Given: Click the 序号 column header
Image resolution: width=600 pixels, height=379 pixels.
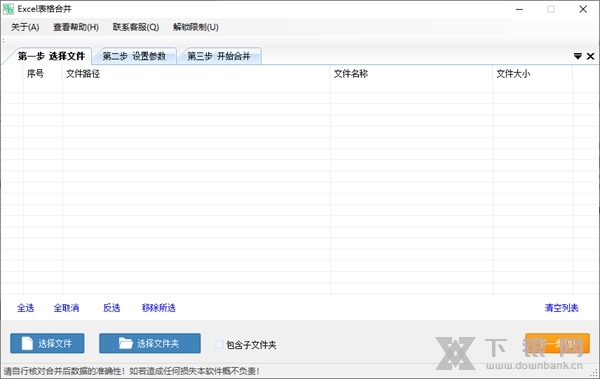Looking at the screenshot, I should pos(42,74).
